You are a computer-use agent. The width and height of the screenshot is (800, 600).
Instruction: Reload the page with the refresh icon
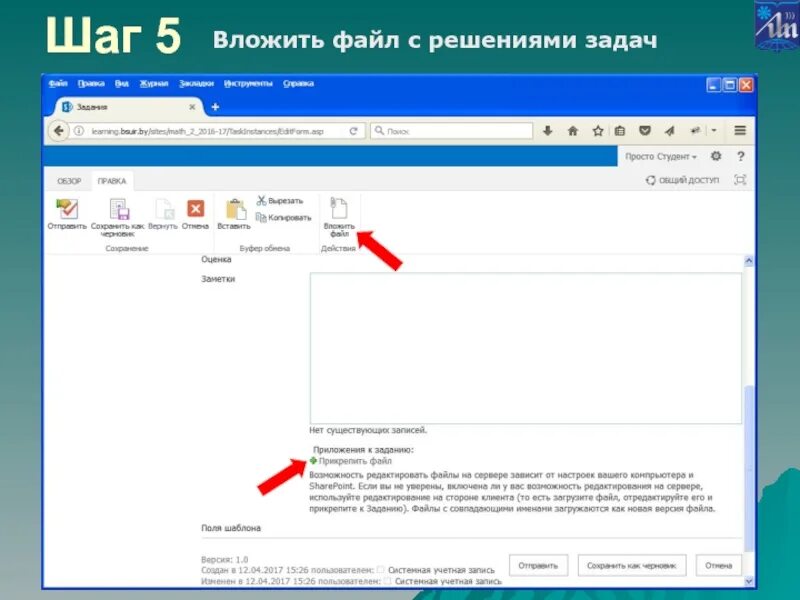pyautogui.click(x=353, y=131)
